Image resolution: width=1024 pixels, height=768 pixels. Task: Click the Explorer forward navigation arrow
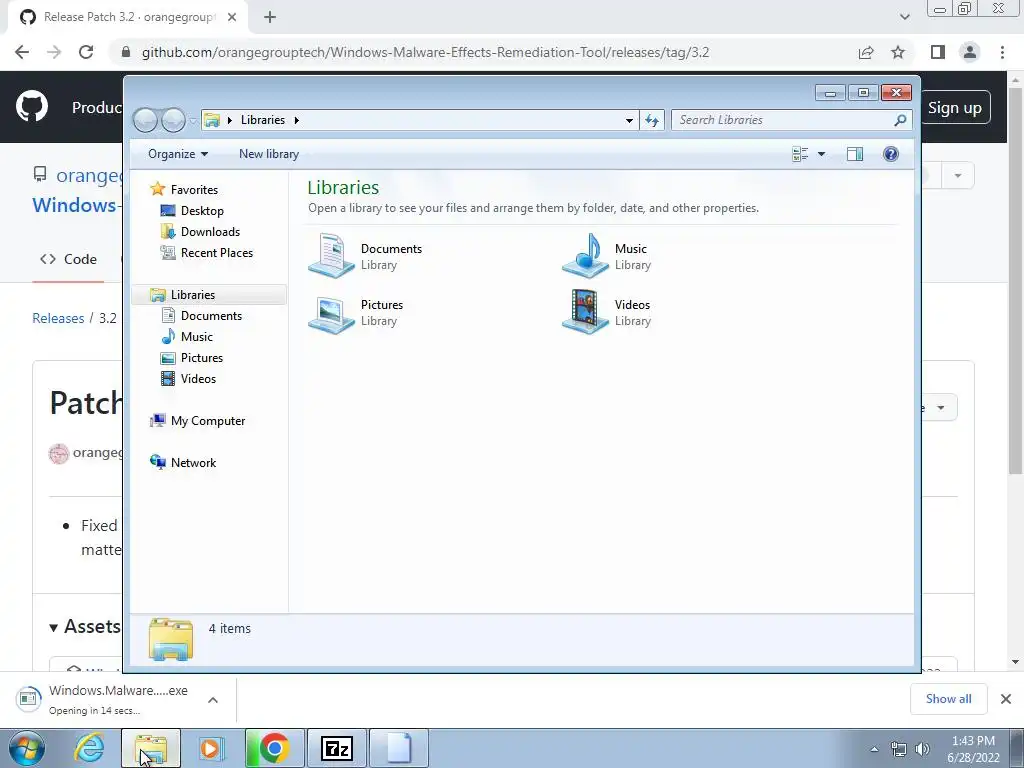click(173, 120)
